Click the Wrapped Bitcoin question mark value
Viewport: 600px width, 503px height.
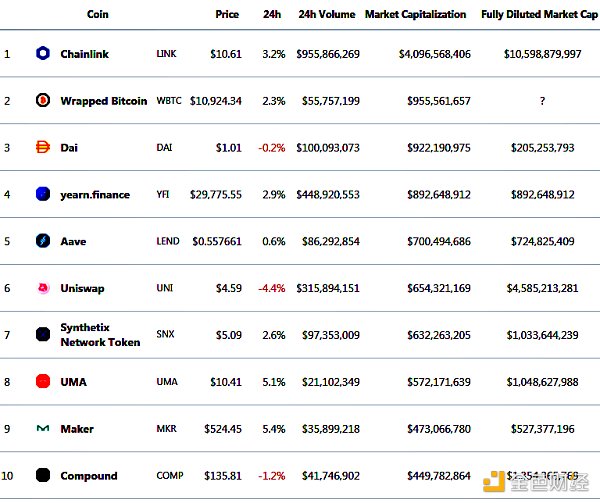click(x=541, y=100)
